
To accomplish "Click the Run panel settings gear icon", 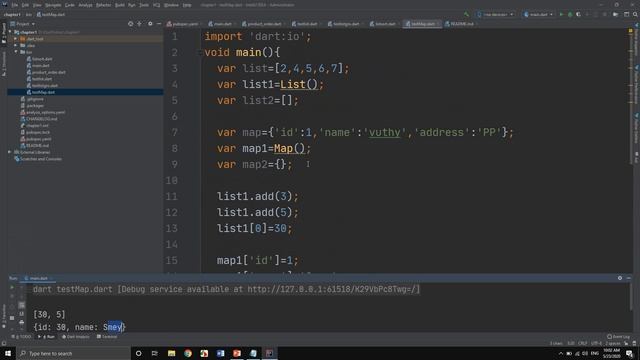I will [620, 278].
